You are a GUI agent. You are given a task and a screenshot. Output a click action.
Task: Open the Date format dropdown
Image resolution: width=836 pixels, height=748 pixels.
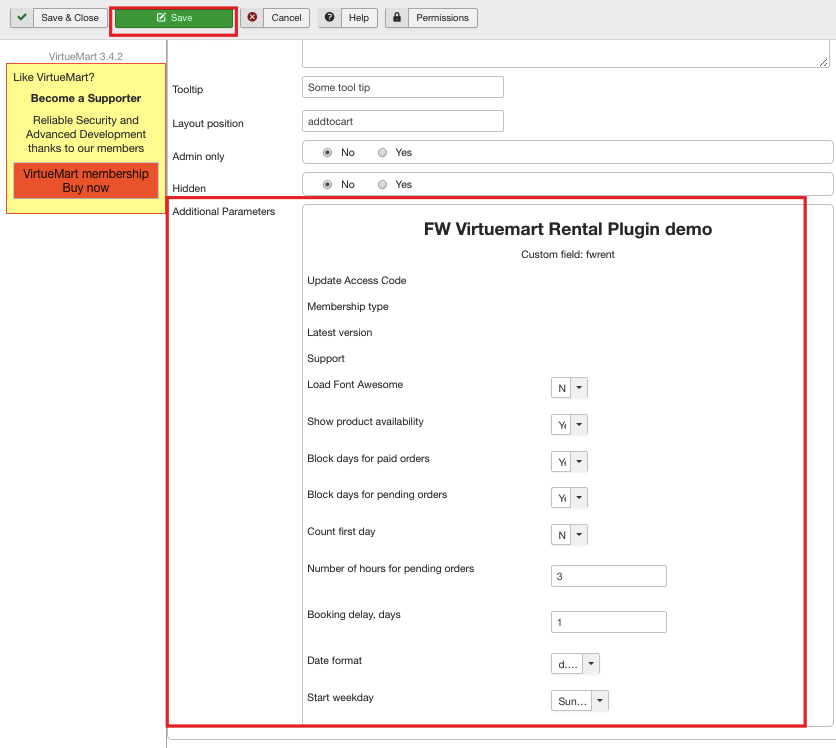[x=576, y=664]
